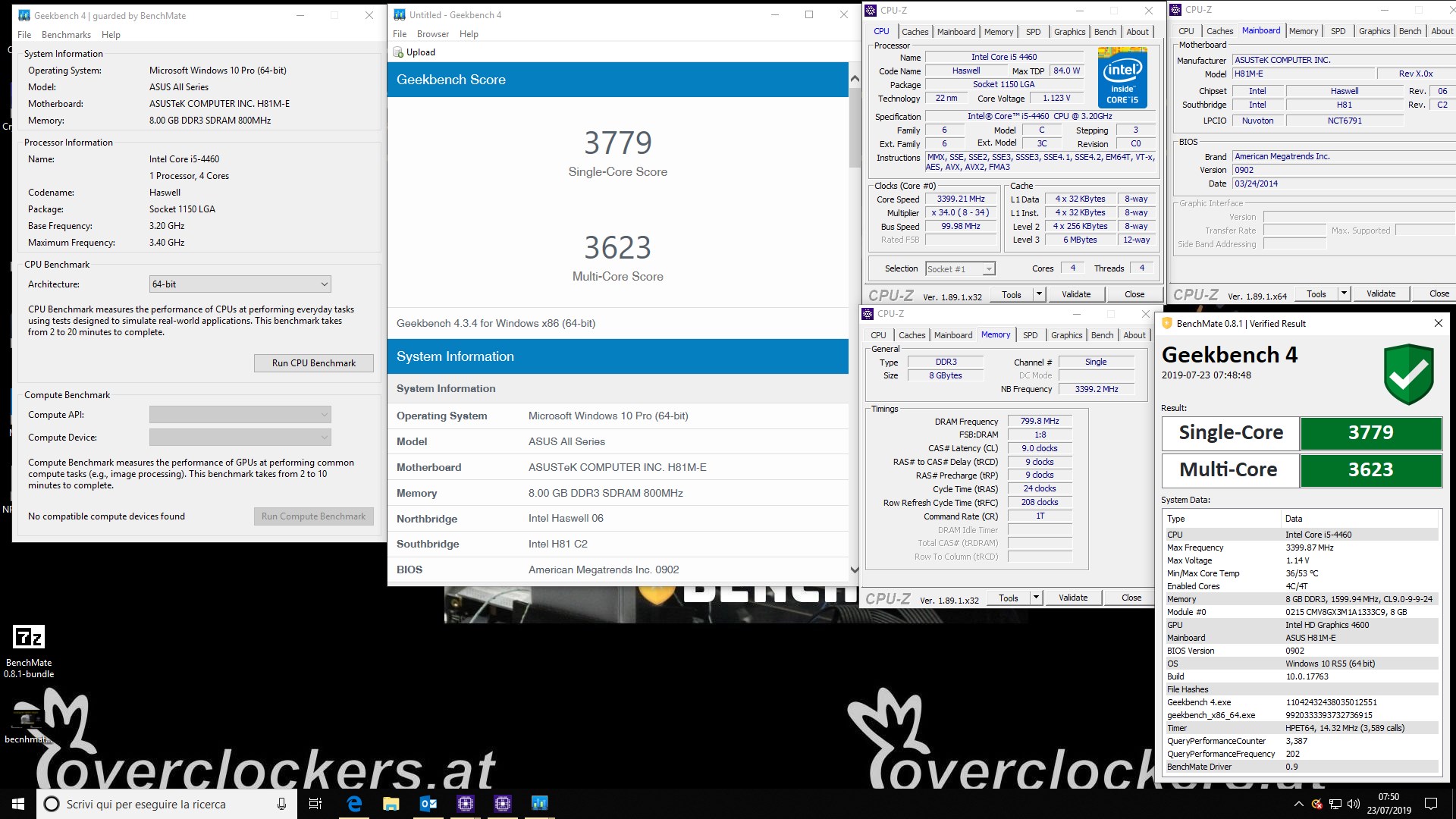
Task: Click the second CPU-Z taskbar icon
Action: 502,804
